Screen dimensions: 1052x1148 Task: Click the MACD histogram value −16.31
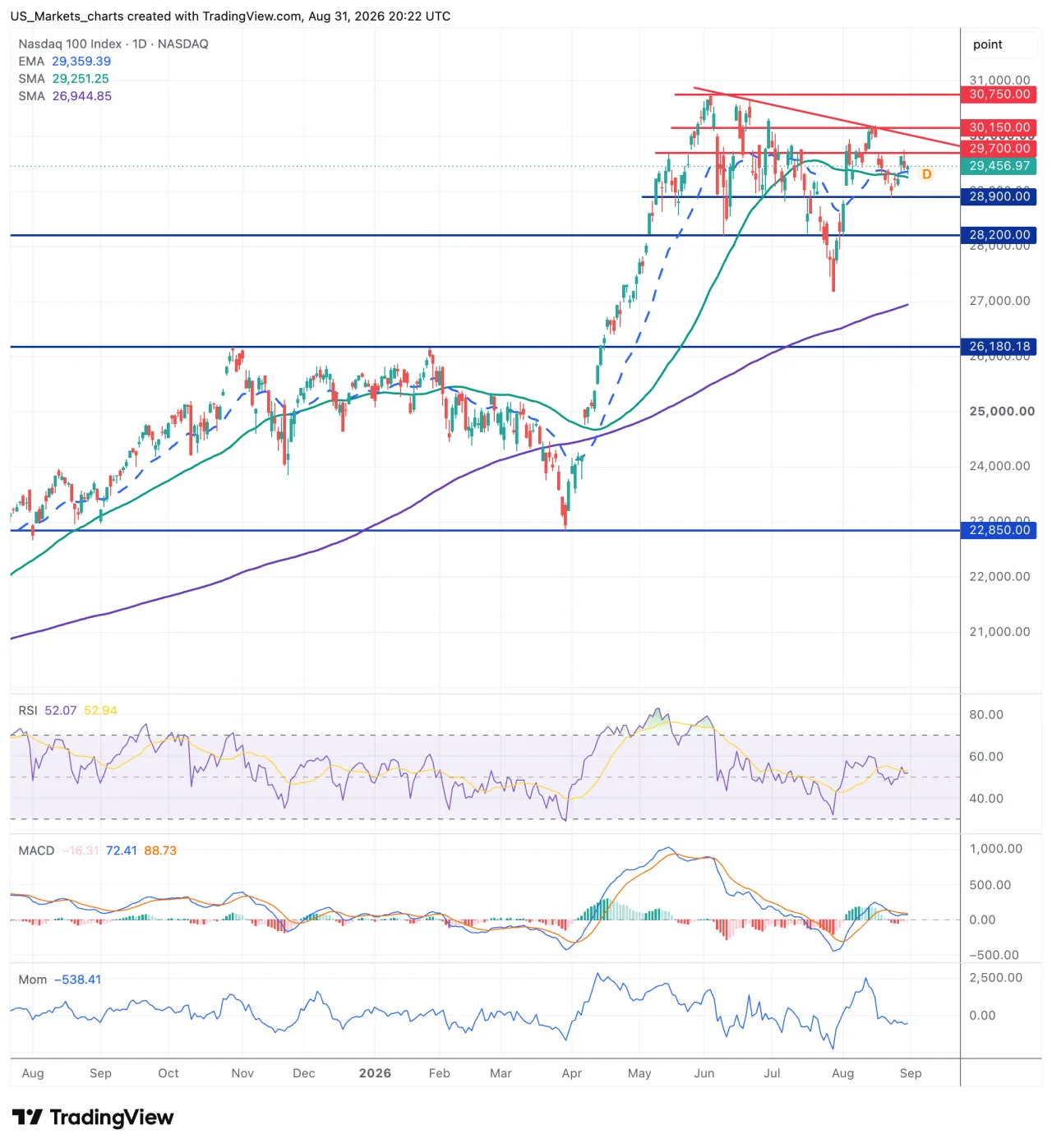click(81, 851)
